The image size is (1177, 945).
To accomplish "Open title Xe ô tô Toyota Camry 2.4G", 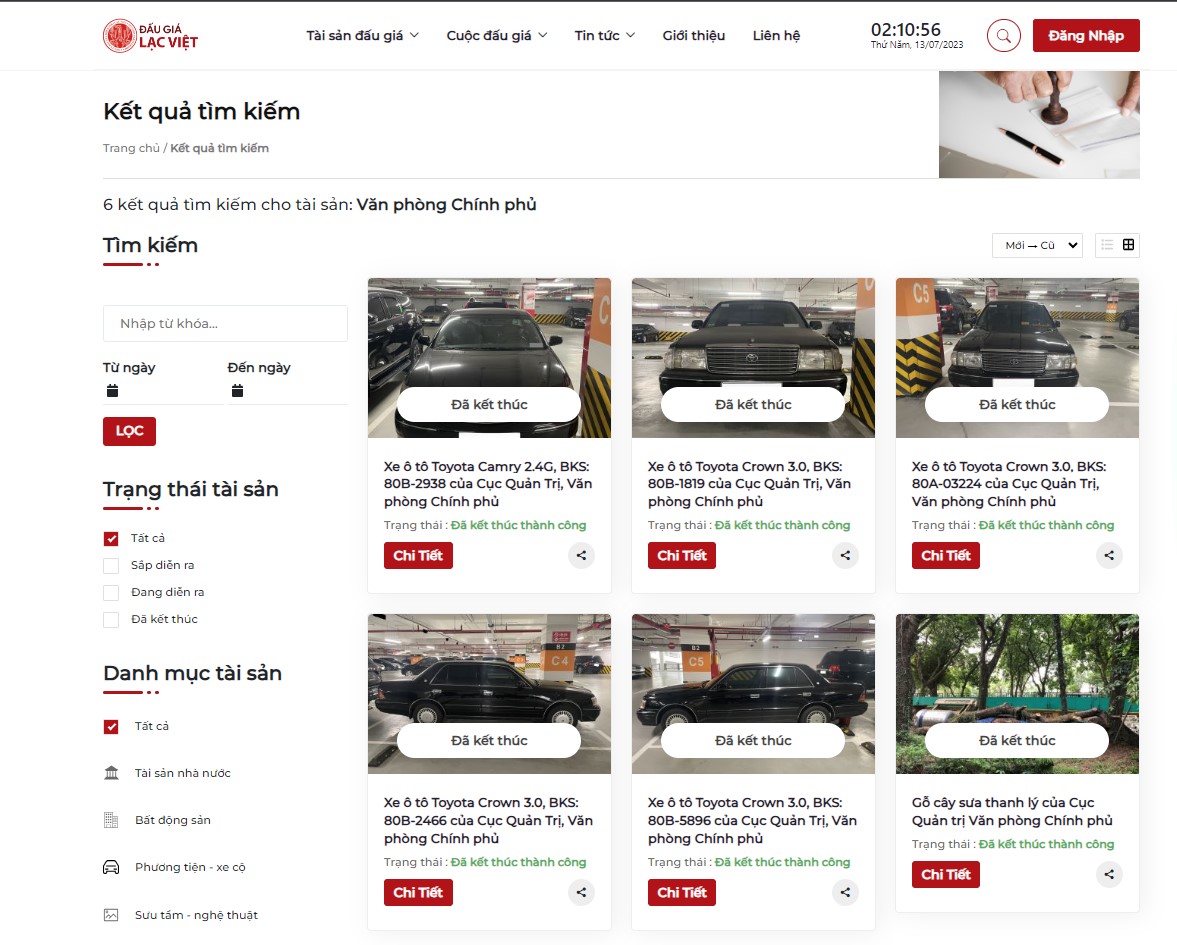I will pyautogui.click(x=488, y=484).
